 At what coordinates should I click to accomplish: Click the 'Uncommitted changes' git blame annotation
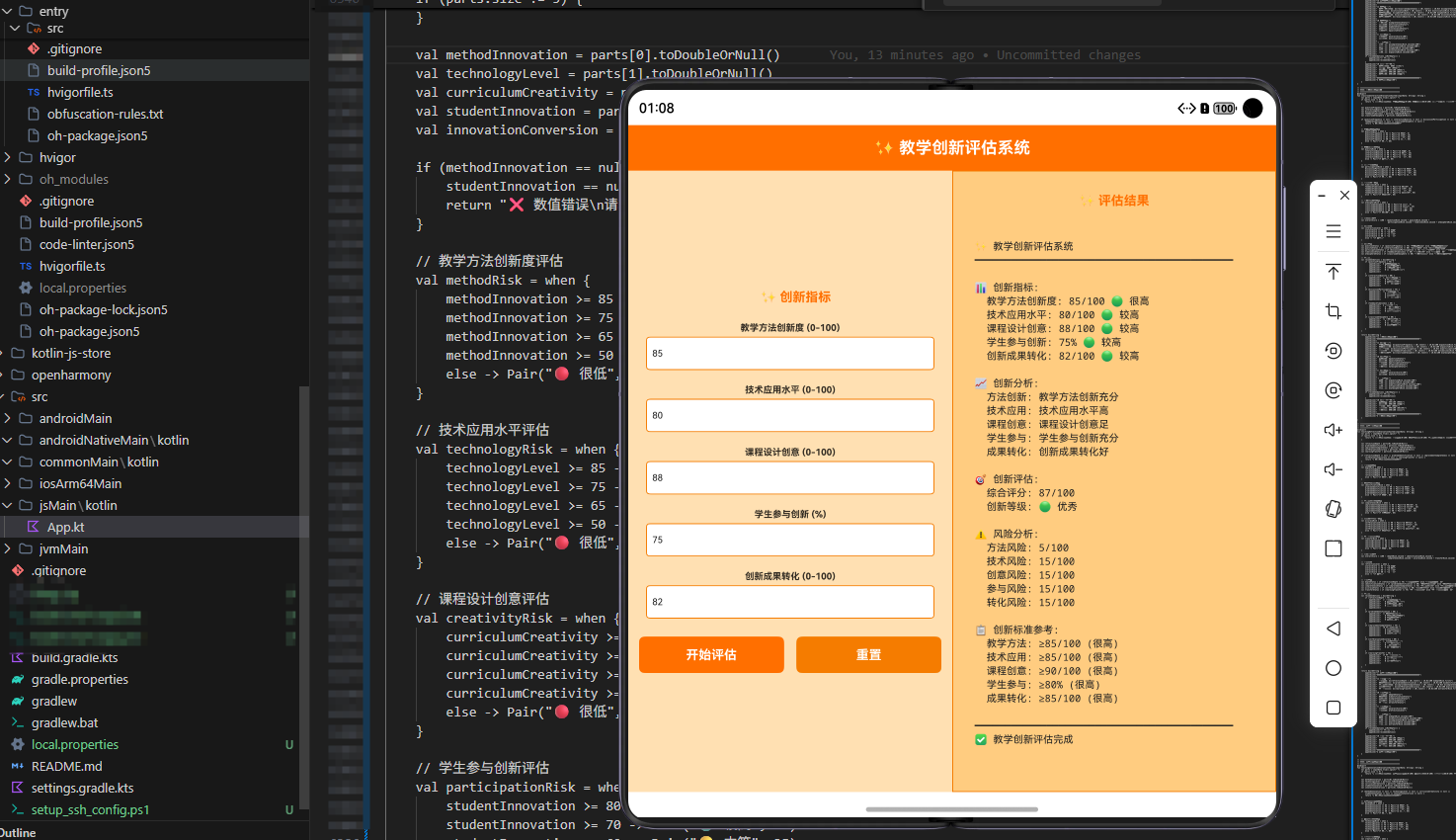pos(1068,55)
